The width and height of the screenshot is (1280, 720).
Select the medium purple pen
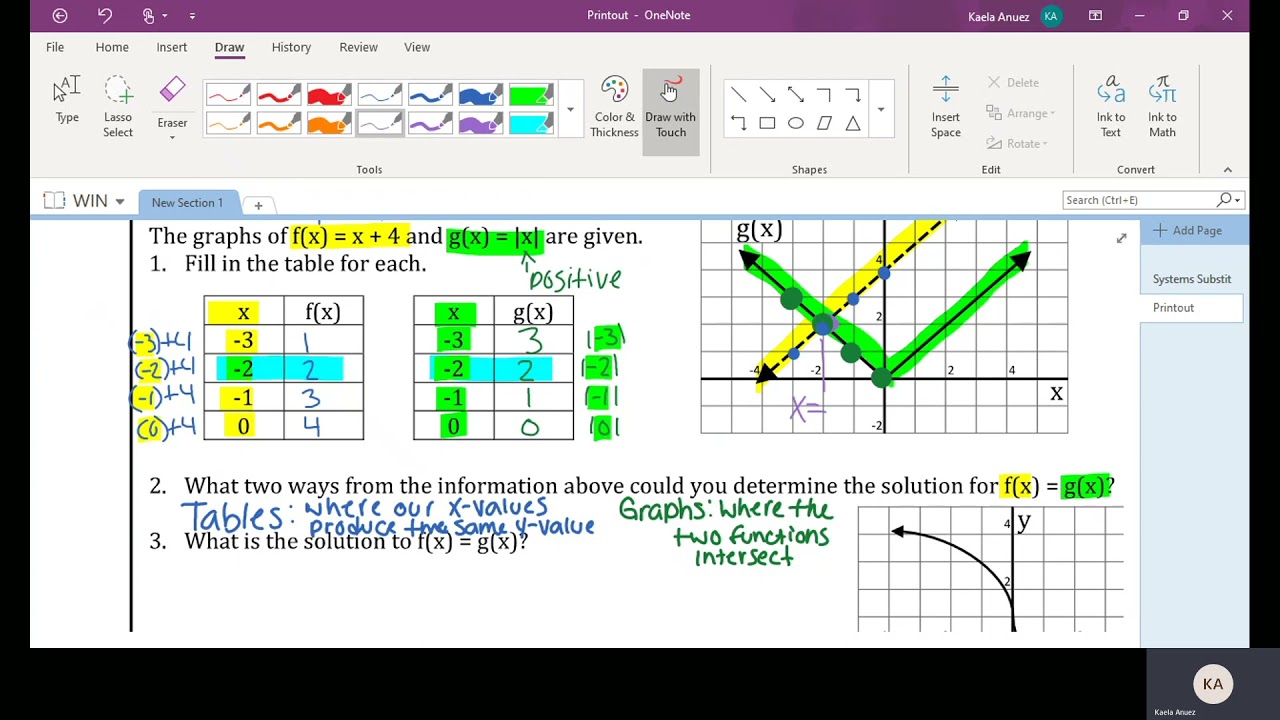pos(430,123)
